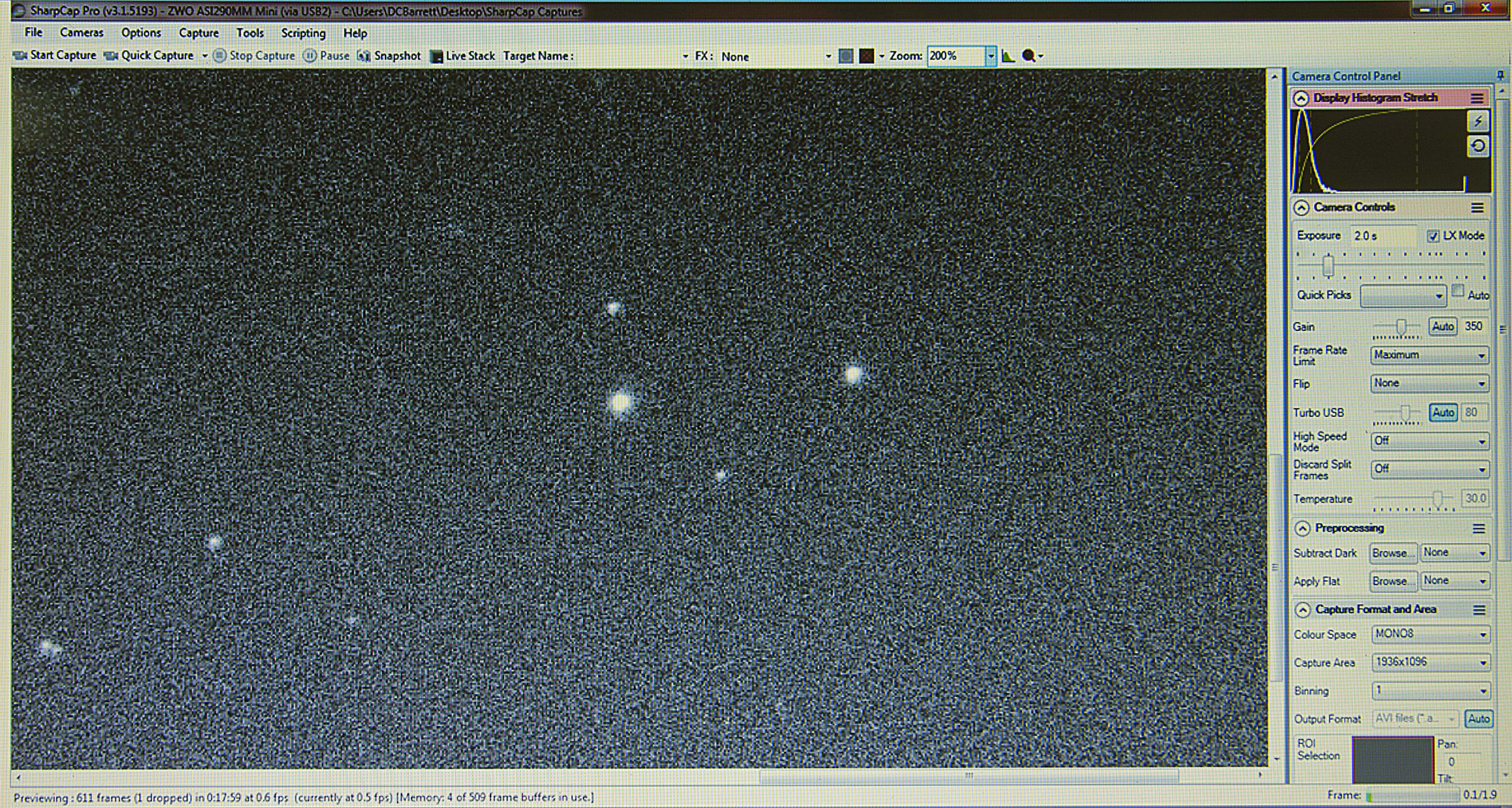
Task: Browse for an Apply Flat file
Action: [1392, 581]
